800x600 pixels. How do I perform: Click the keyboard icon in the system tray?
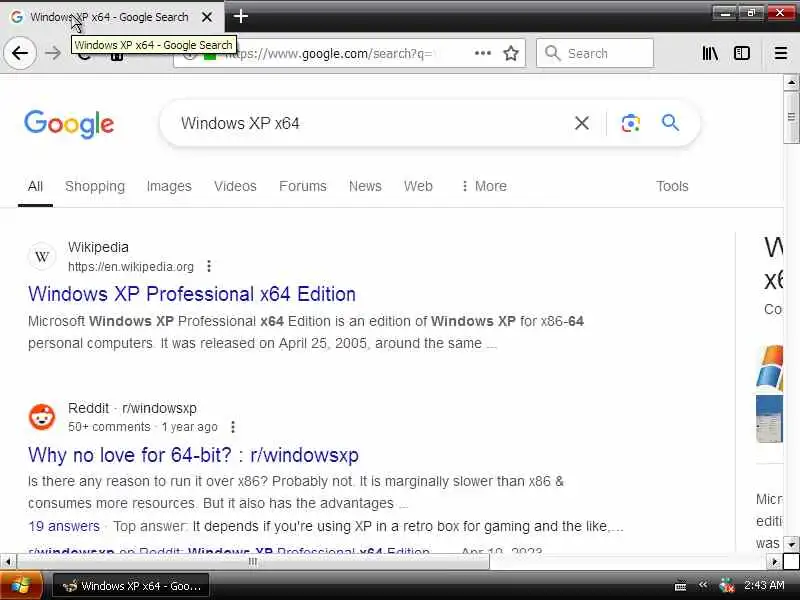click(x=680, y=586)
